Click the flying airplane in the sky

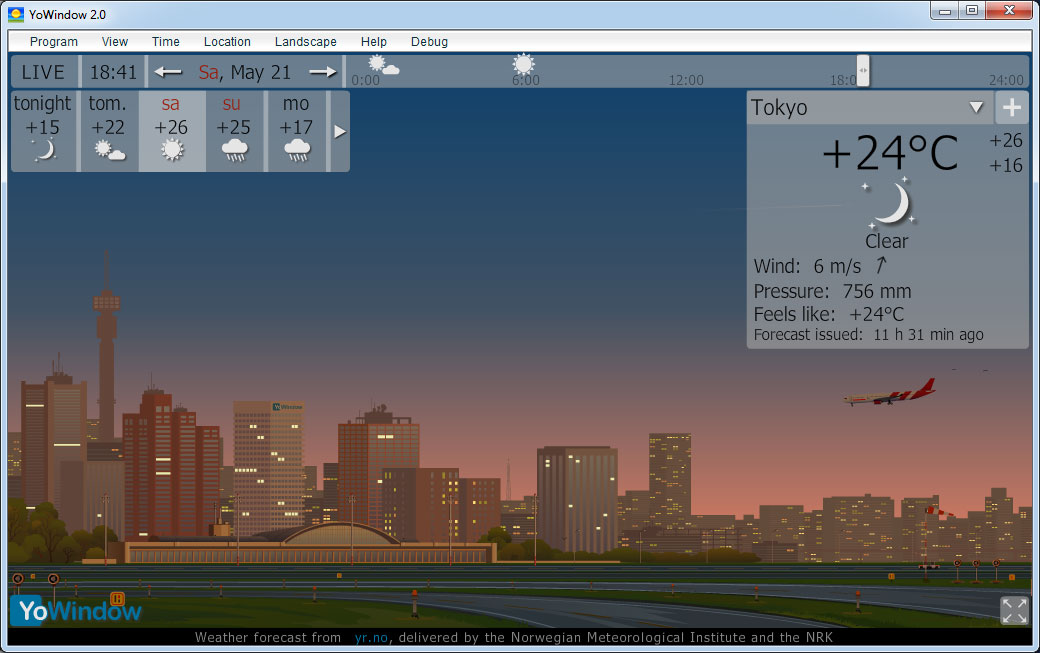point(889,393)
